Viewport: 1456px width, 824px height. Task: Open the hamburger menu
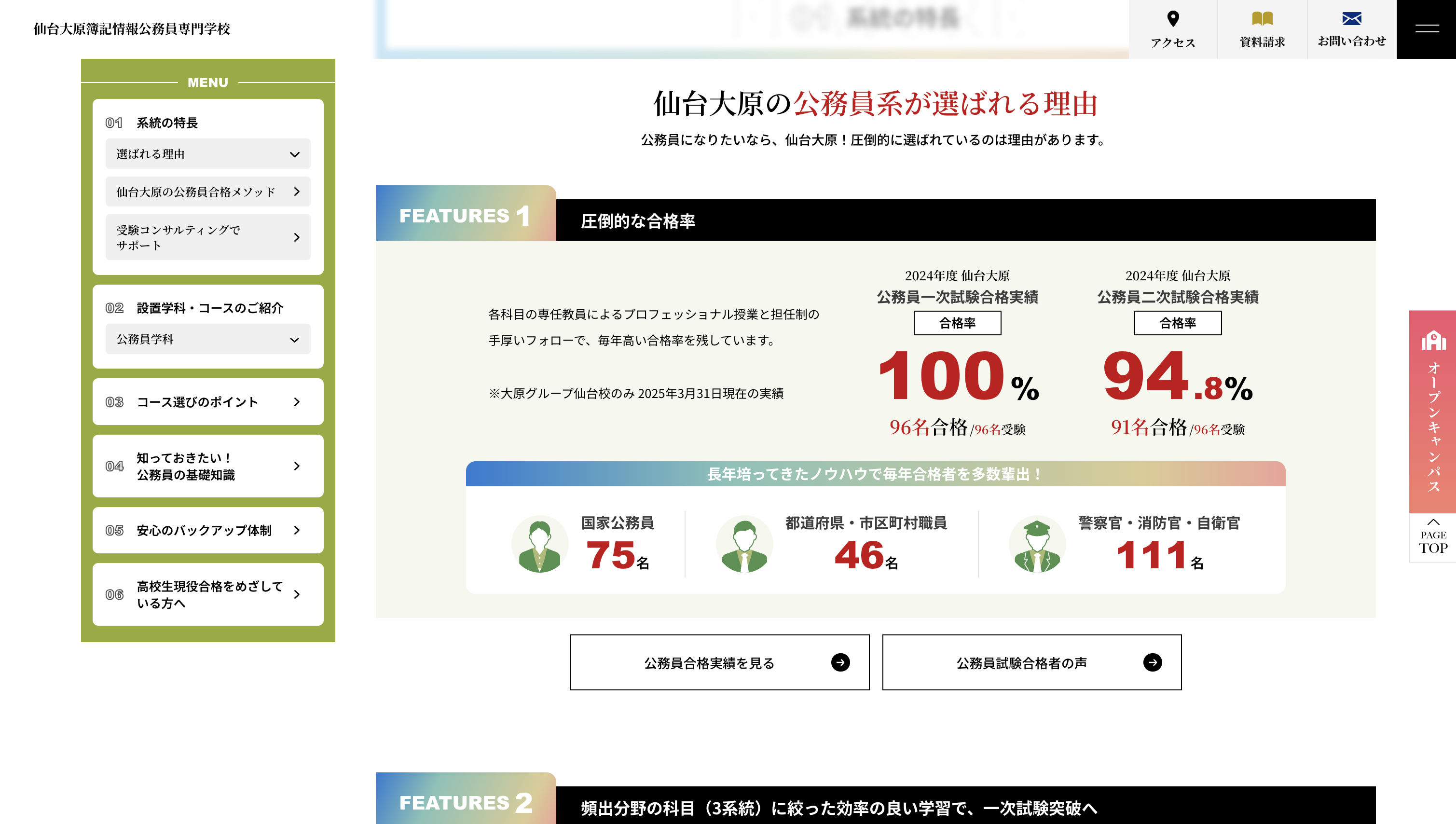coord(1427,28)
